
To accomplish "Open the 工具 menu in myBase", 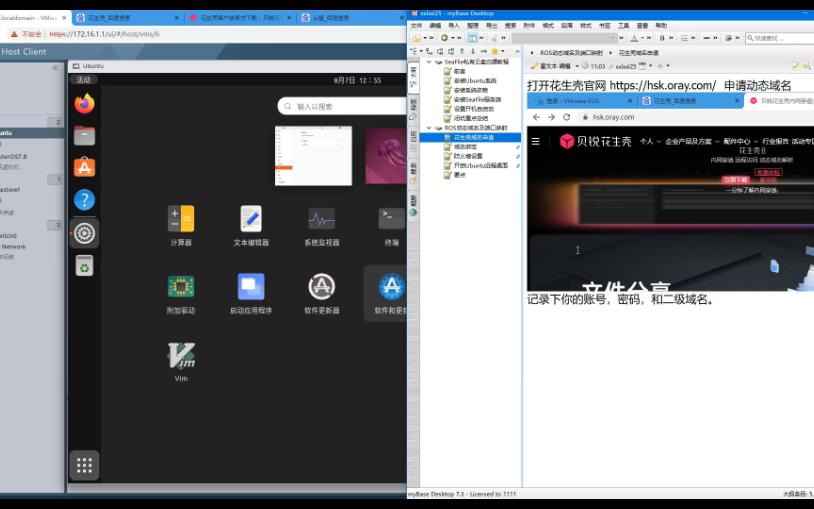I will tap(623, 25).
